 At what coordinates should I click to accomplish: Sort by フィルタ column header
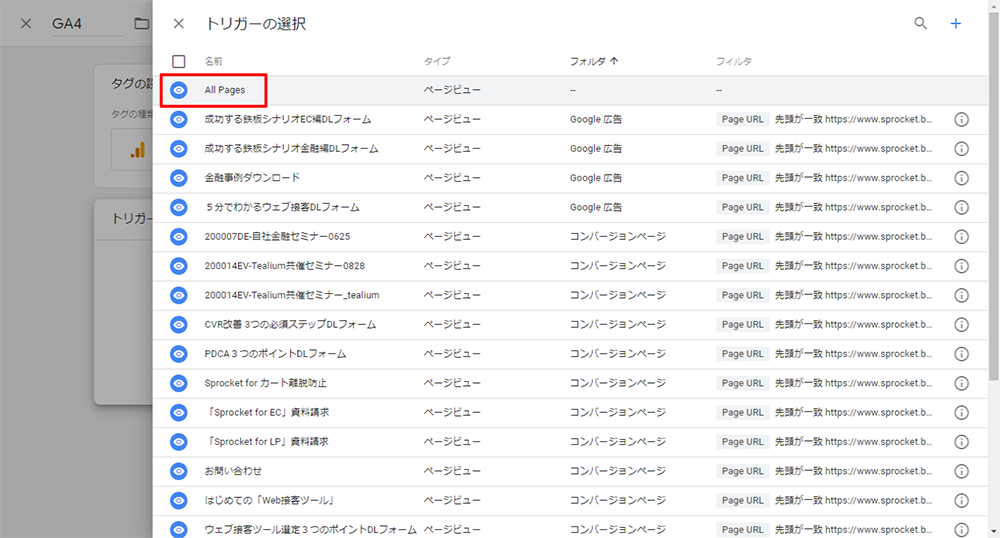733,61
